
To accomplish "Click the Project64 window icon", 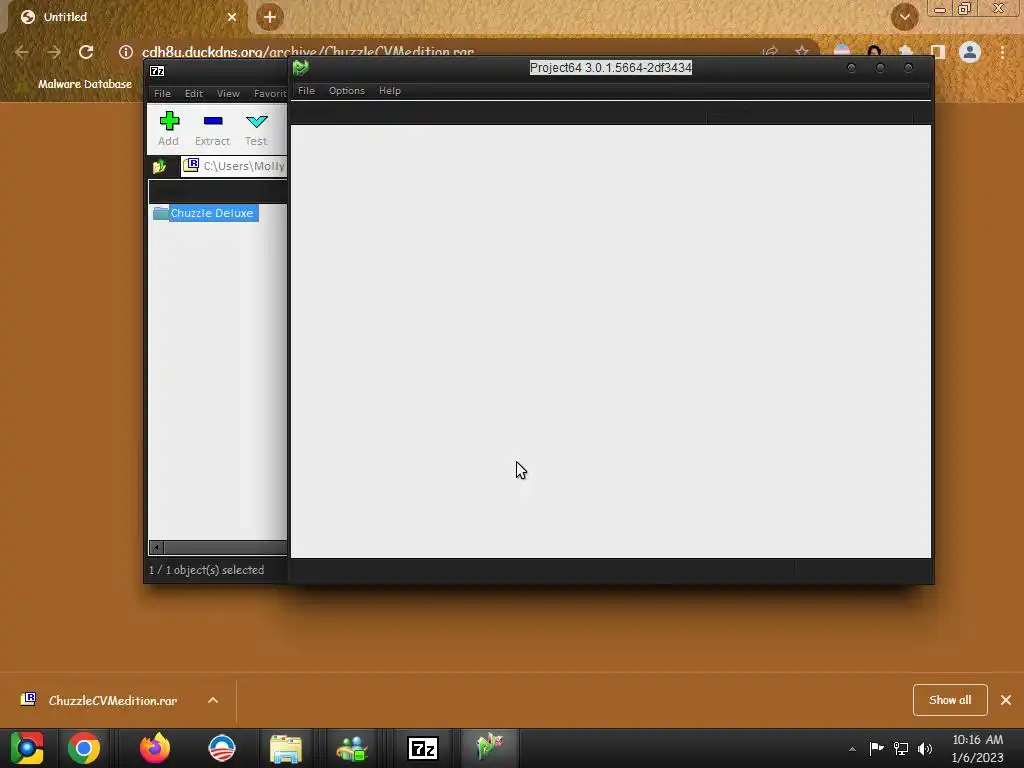I will click(x=300, y=67).
